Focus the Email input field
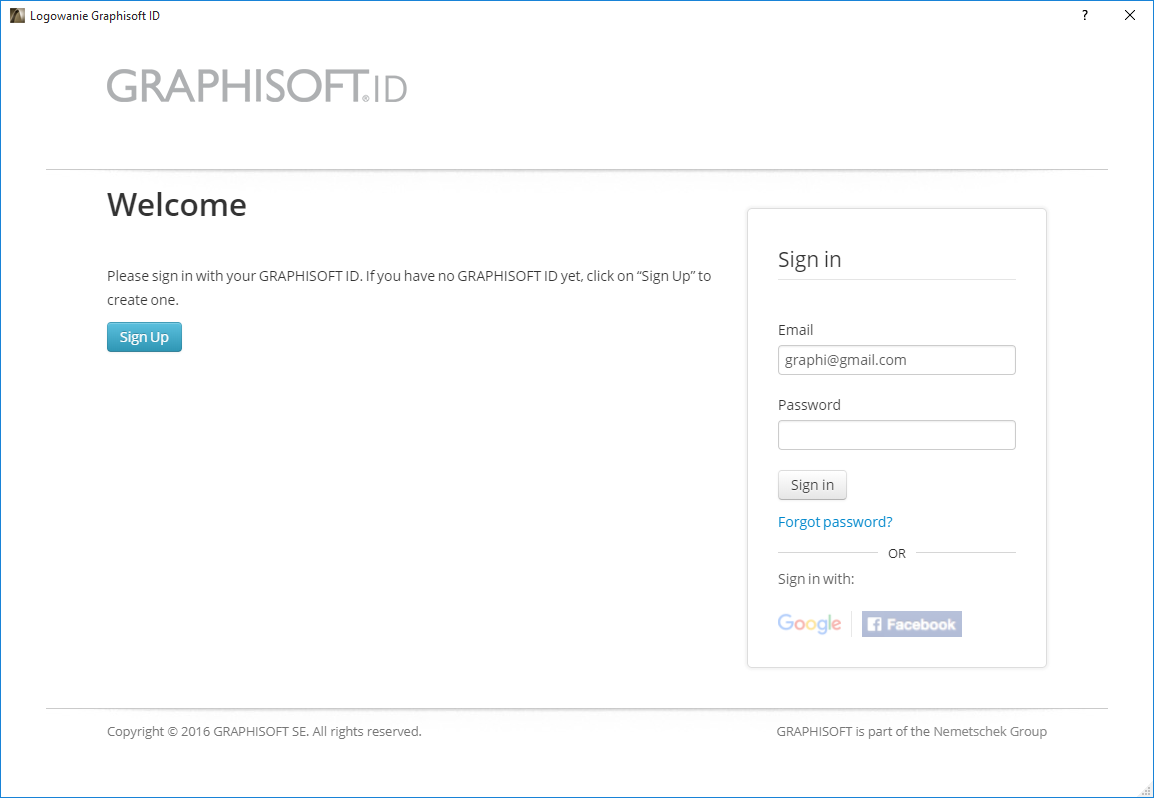 click(x=896, y=360)
